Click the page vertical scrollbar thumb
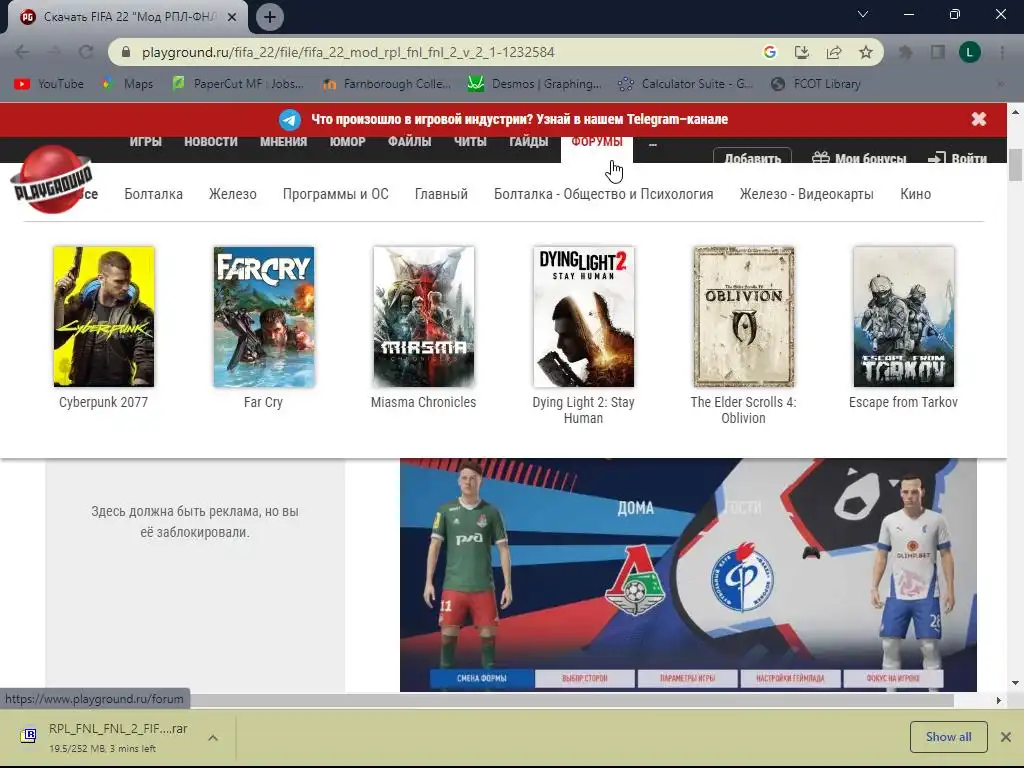 click(x=1015, y=165)
